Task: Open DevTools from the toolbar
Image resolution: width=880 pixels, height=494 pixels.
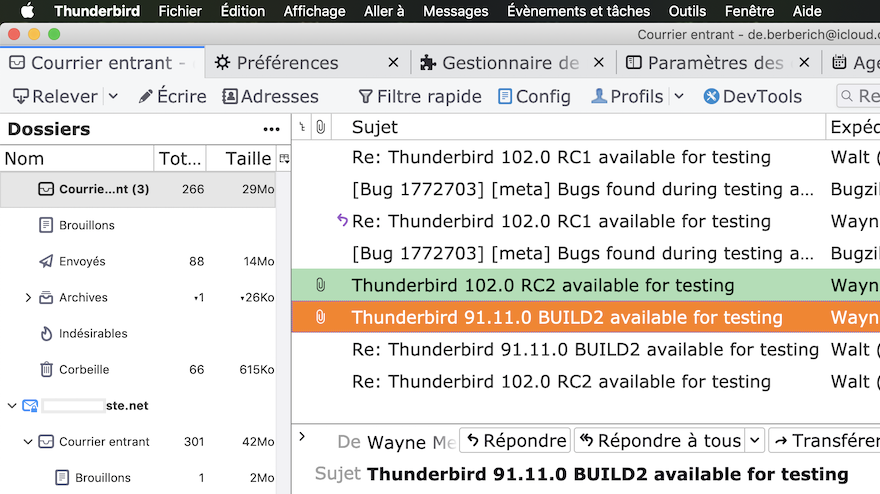Action: 752,97
